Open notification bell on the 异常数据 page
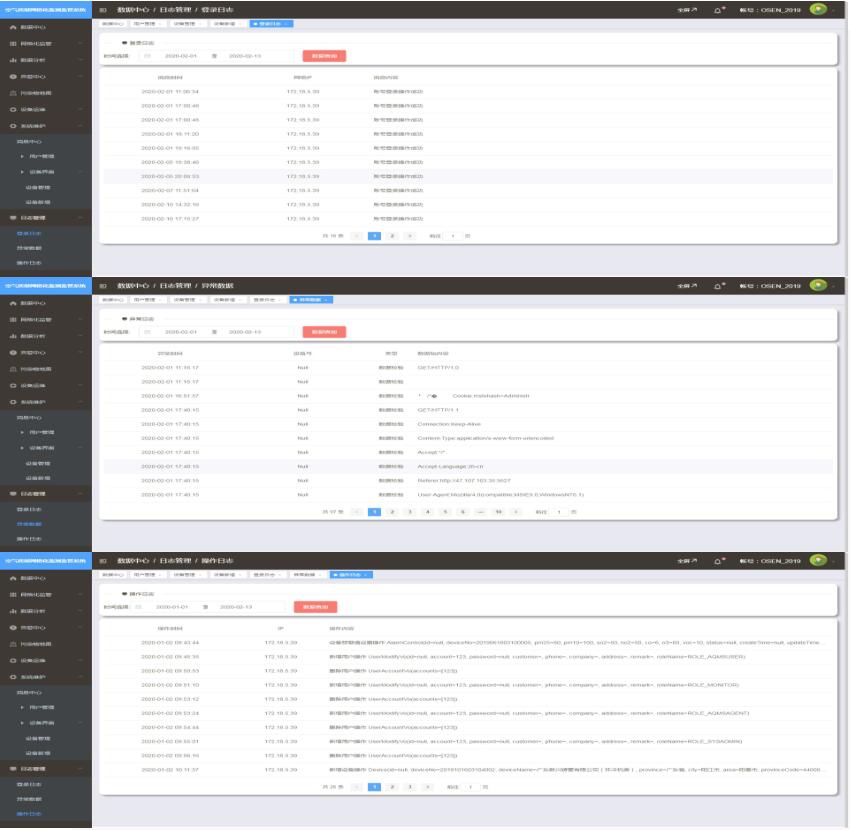This screenshot has width=850, height=830. tap(717, 286)
